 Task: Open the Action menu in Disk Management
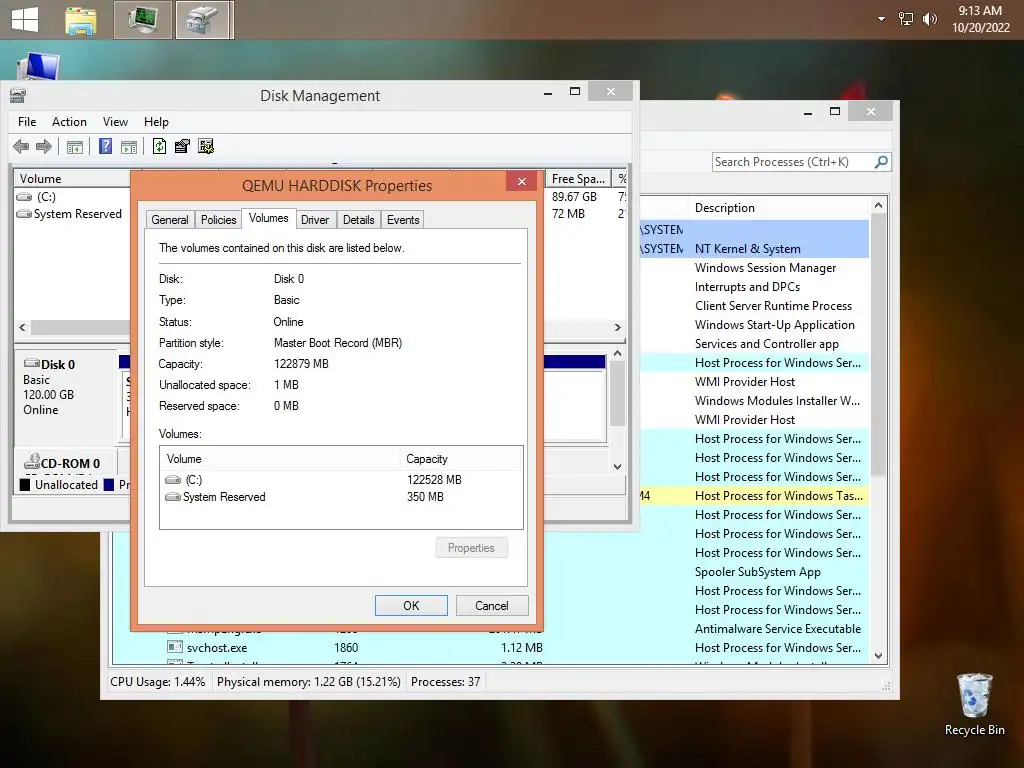pos(69,121)
